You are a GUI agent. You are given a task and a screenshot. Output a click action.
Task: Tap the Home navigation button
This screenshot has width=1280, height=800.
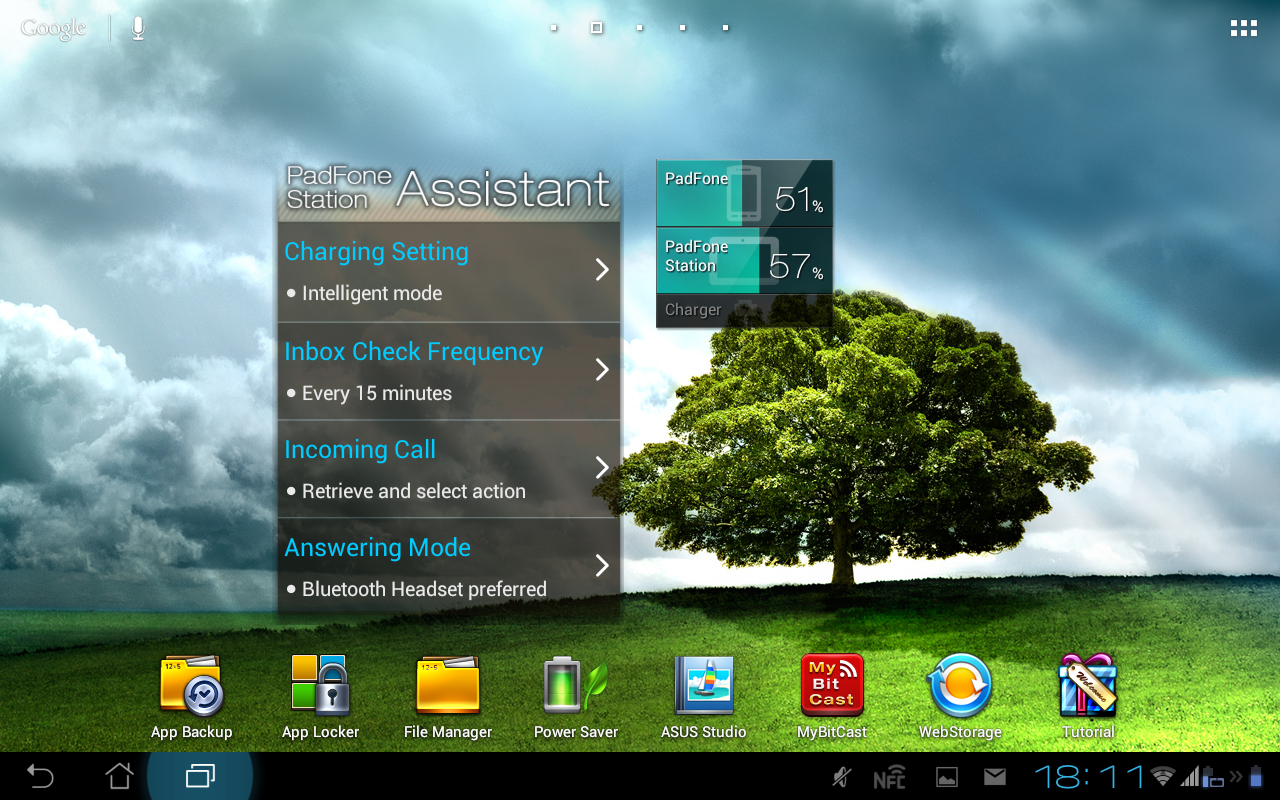tap(120, 776)
